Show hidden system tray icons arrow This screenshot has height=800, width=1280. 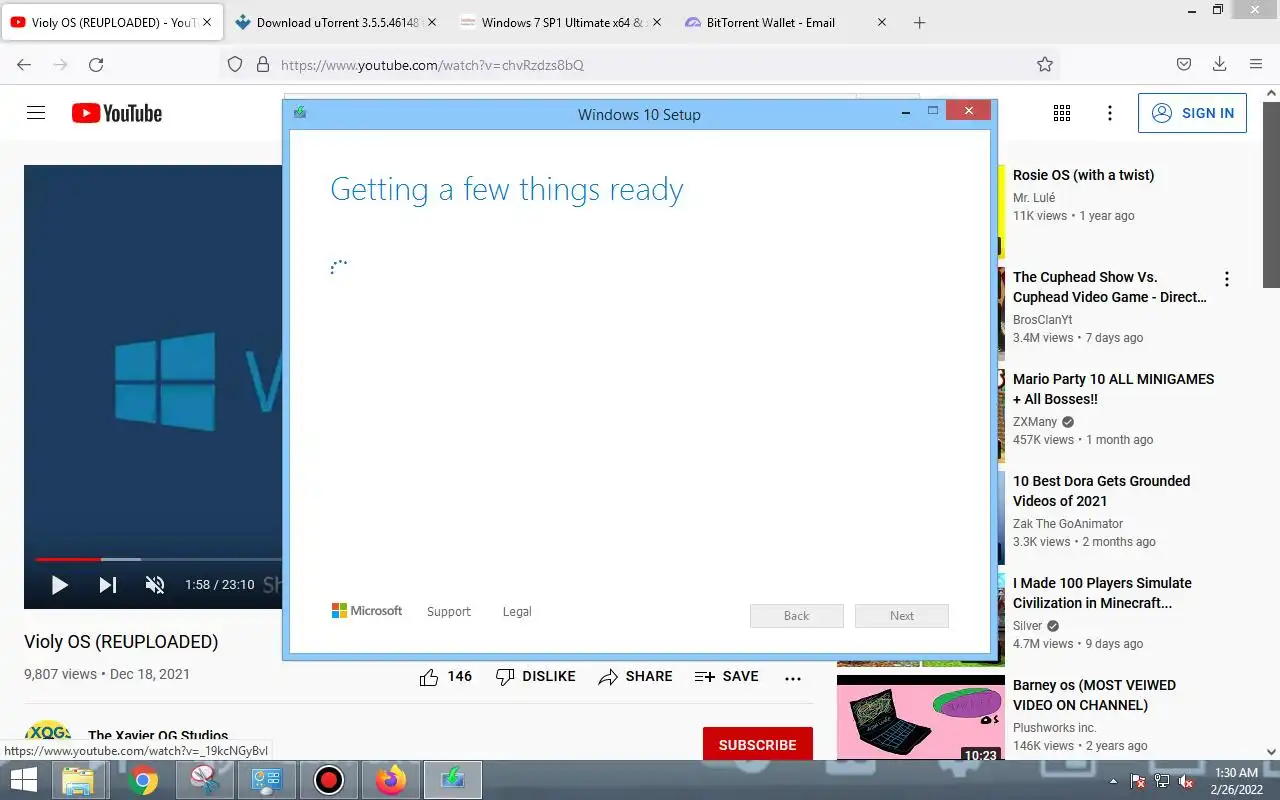click(1114, 781)
